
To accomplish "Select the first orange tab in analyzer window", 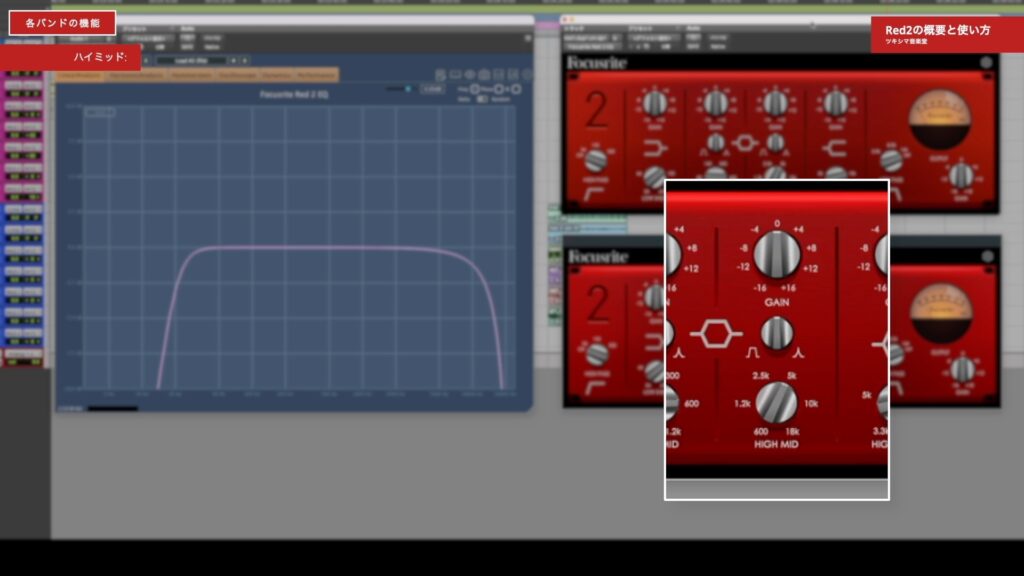I will [x=80, y=75].
